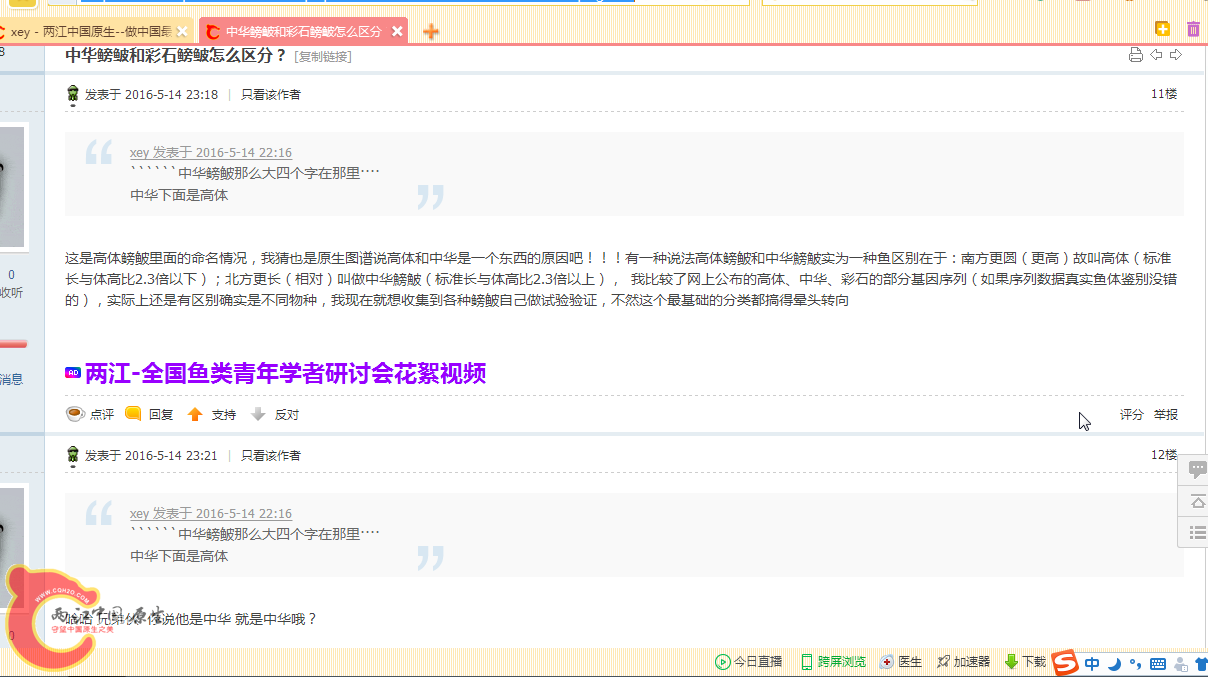Click the grey 反对 down arrow icon
Screen dimensions: 1208x677
tap(258, 414)
